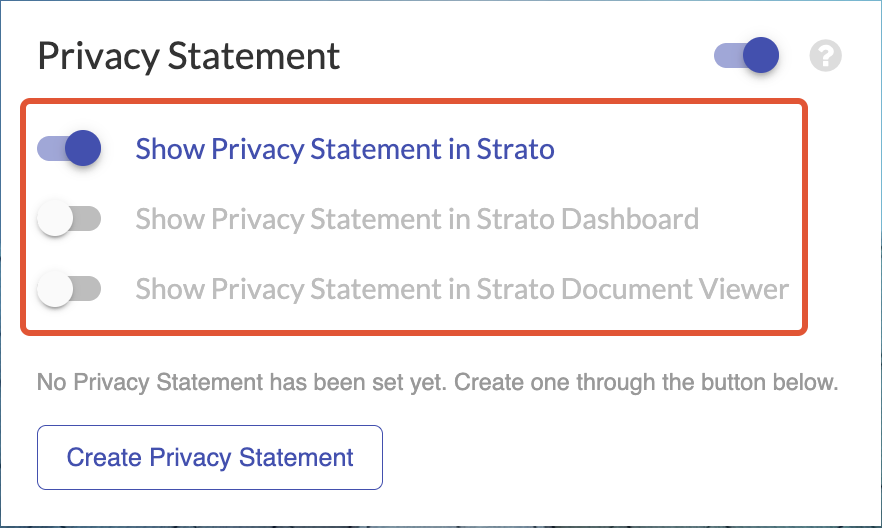This screenshot has width=882, height=528.
Task: Open help for the Privacy Statement section
Action: click(826, 56)
